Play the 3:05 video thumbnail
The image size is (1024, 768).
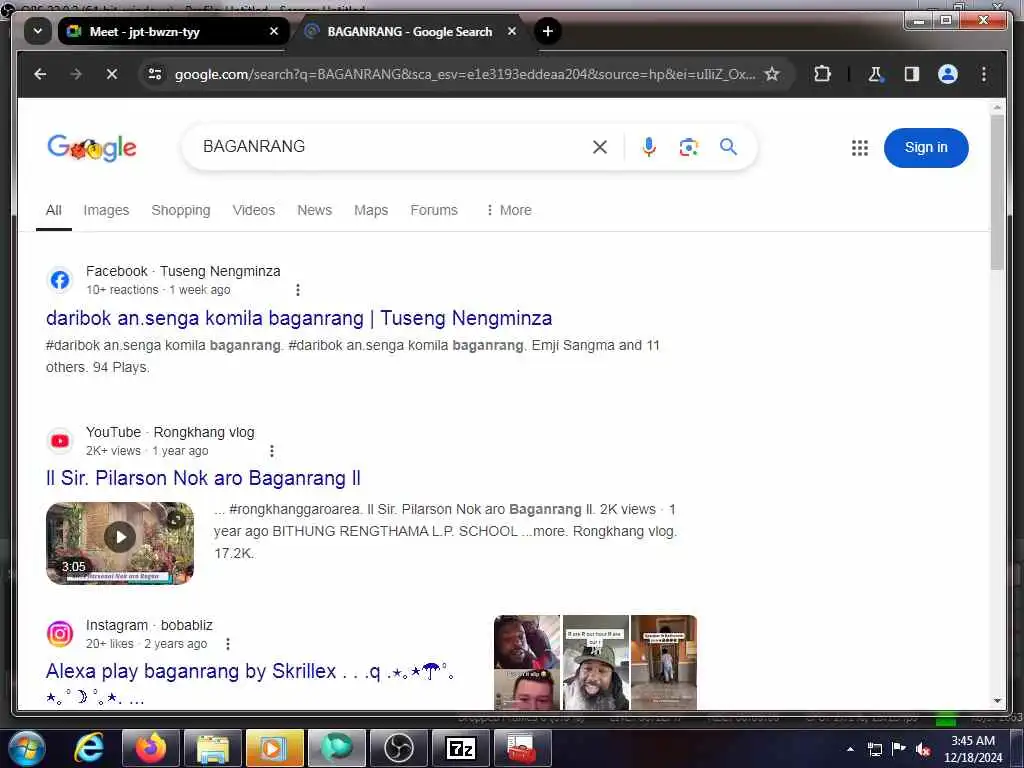(120, 543)
